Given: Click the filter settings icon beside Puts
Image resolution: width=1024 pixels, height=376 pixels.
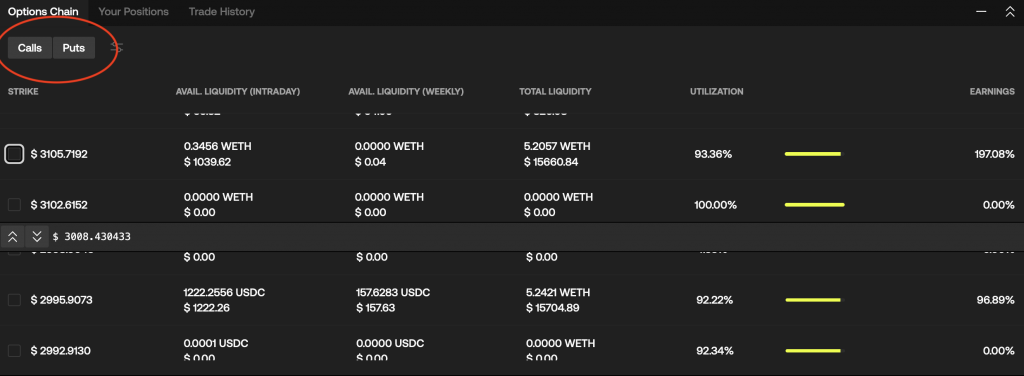Looking at the screenshot, I should 116,48.
